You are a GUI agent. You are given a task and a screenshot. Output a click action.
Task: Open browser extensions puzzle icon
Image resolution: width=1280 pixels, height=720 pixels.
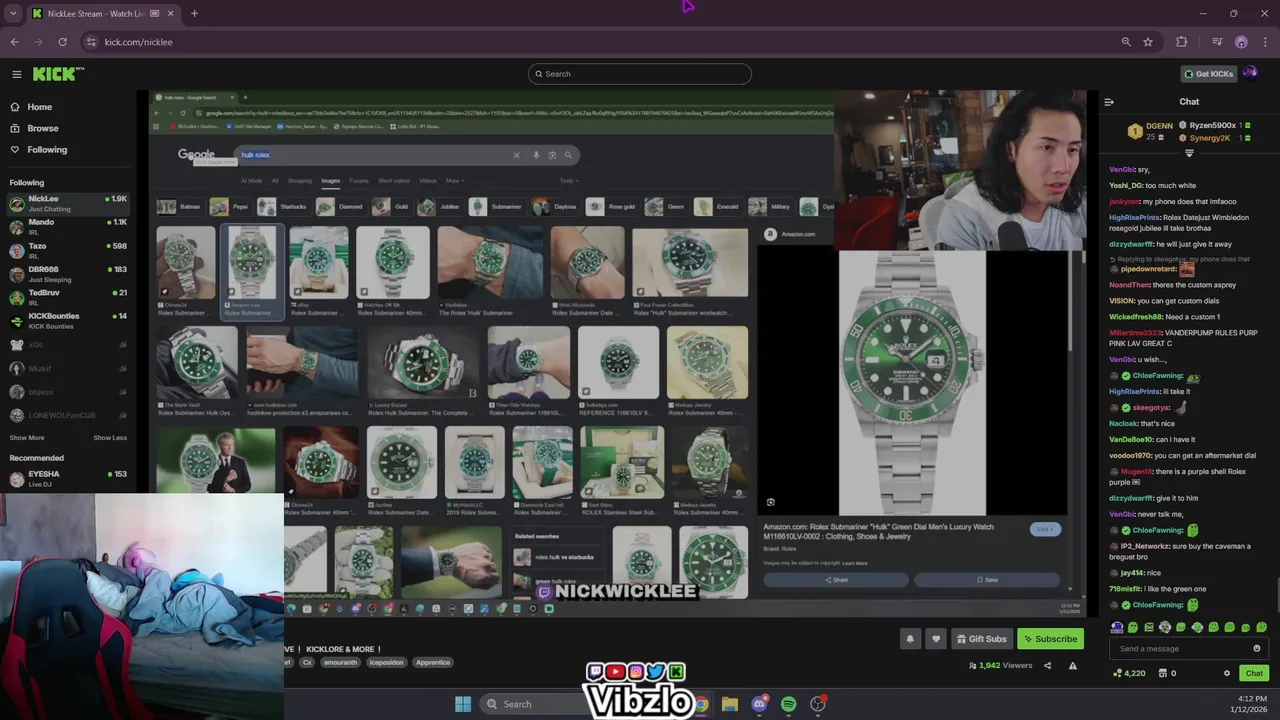pyautogui.click(x=1182, y=42)
